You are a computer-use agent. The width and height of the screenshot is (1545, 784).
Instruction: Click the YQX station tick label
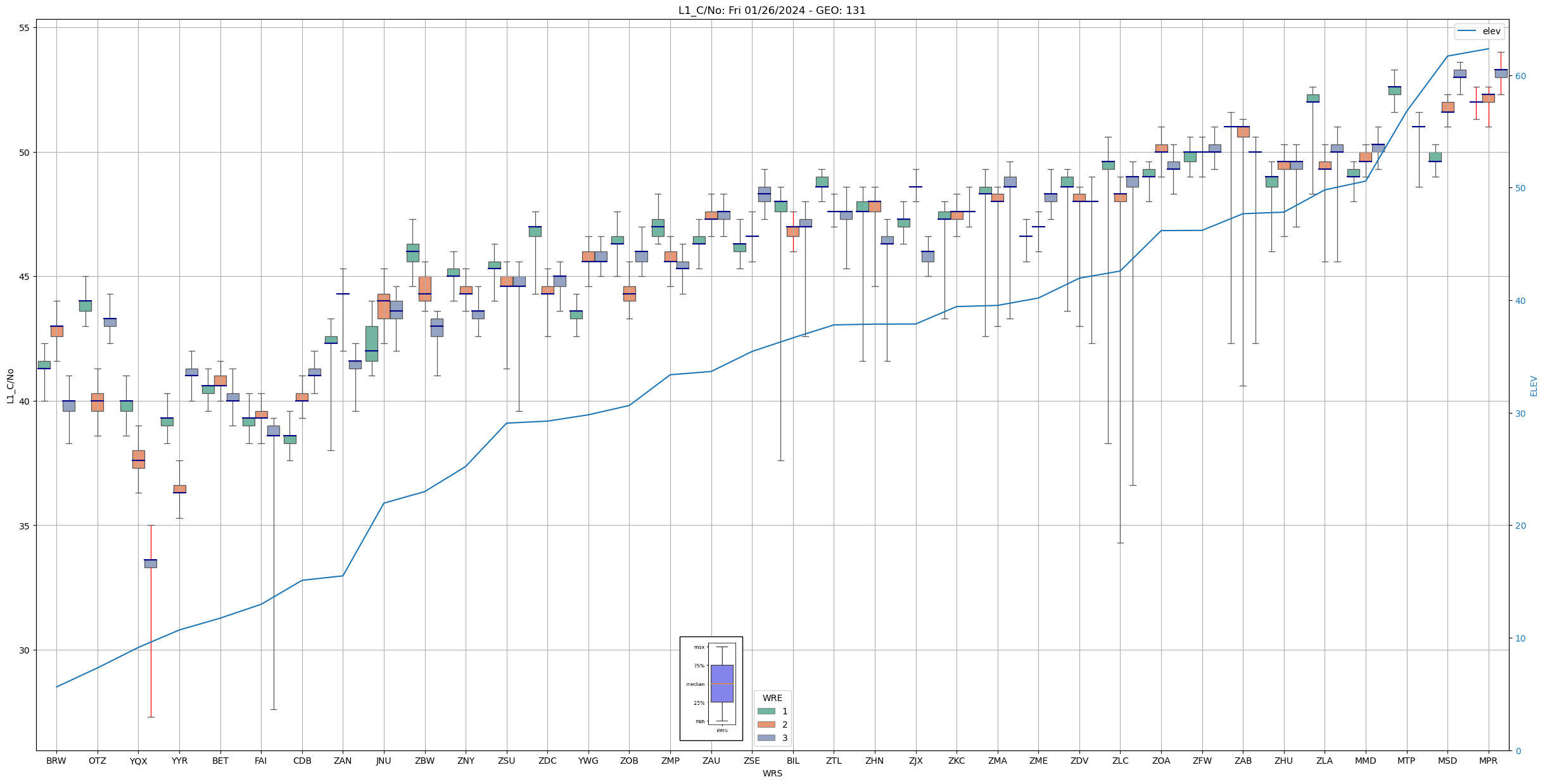click(138, 761)
